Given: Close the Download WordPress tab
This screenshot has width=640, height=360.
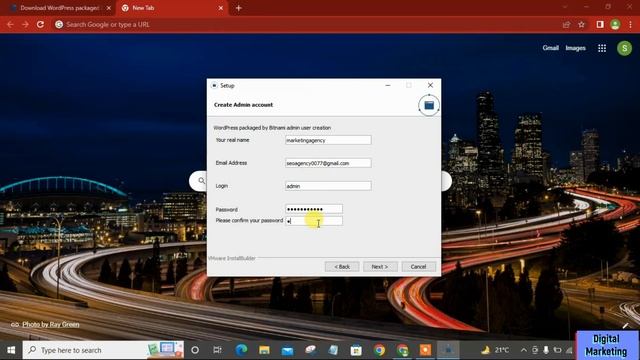Looking at the screenshot, I should 109,8.
